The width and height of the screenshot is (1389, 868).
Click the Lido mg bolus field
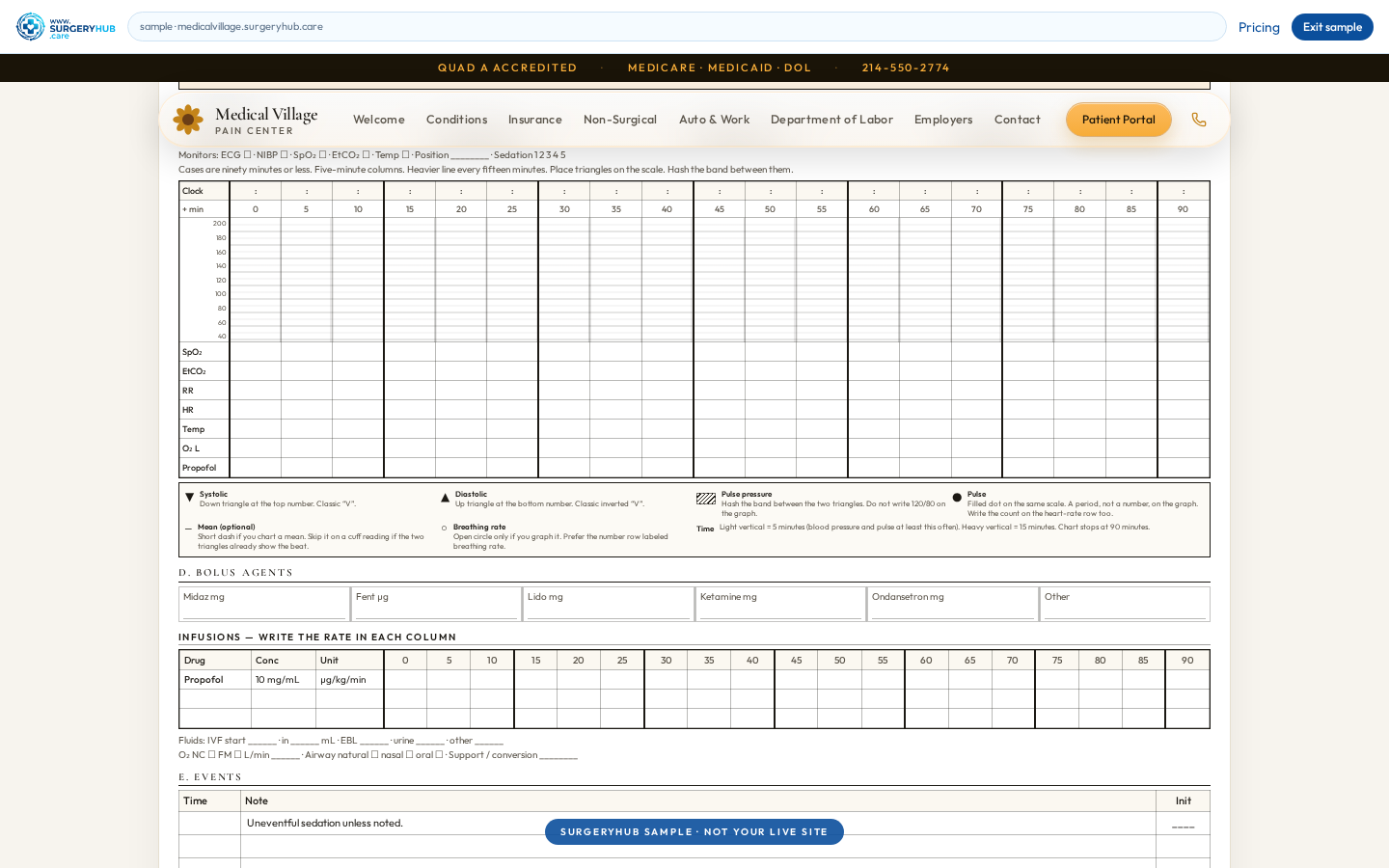tap(609, 604)
